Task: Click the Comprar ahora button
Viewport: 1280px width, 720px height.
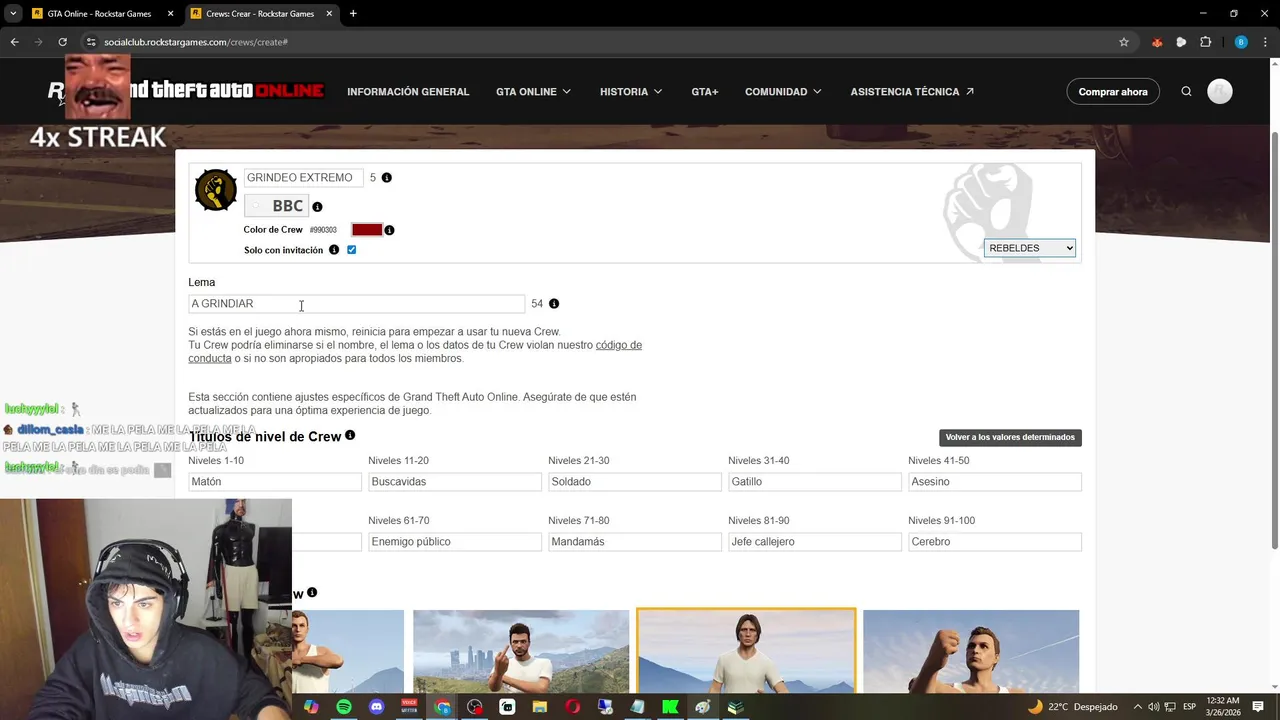Action: tap(1113, 92)
